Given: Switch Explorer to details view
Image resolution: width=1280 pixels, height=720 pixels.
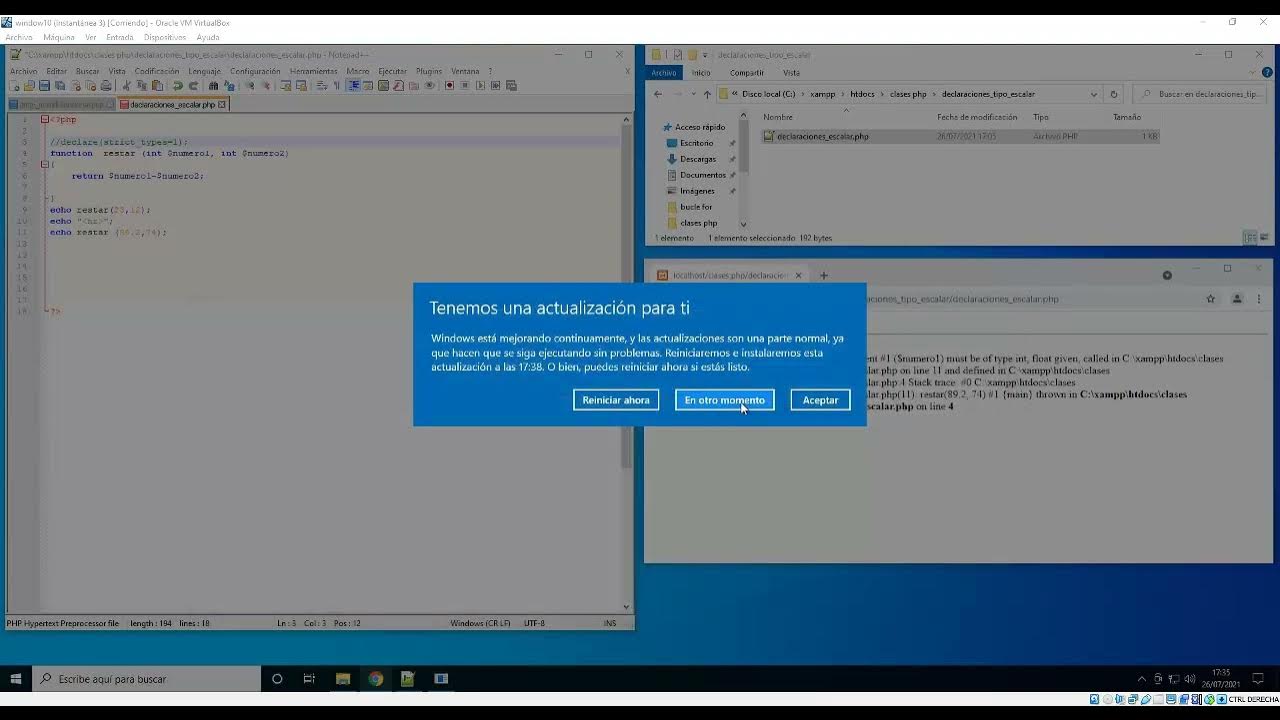Looking at the screenshot, I should (1251, 238).
